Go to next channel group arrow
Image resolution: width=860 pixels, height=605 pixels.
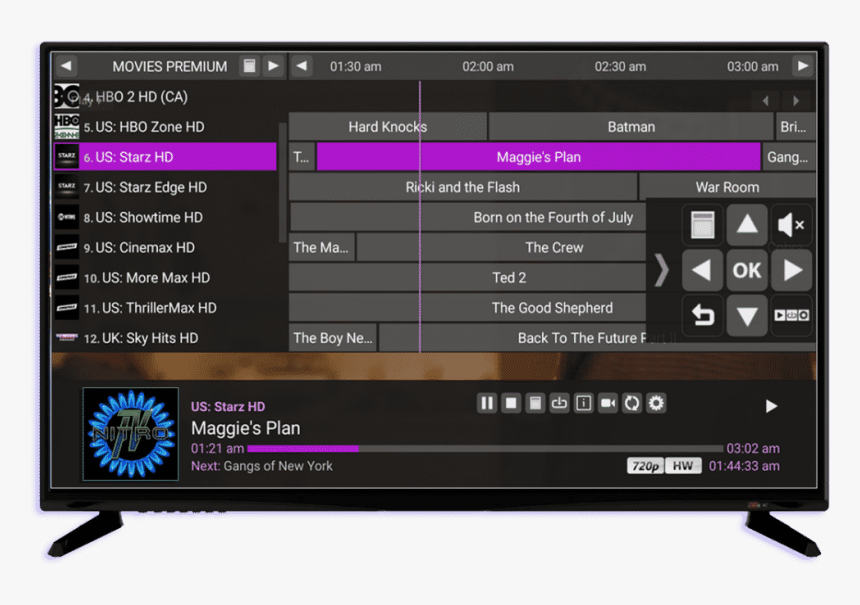tap(273, 66)
